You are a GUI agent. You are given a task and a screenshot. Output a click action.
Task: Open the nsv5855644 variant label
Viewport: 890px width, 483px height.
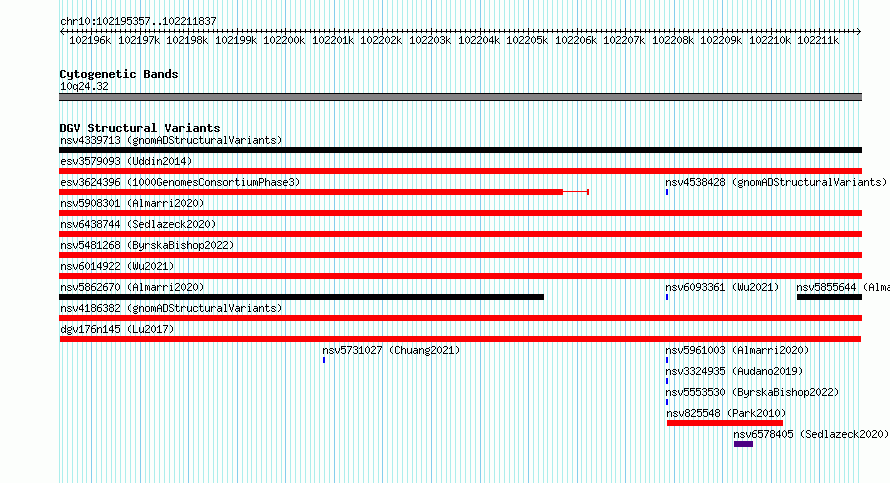click(843, 287)
